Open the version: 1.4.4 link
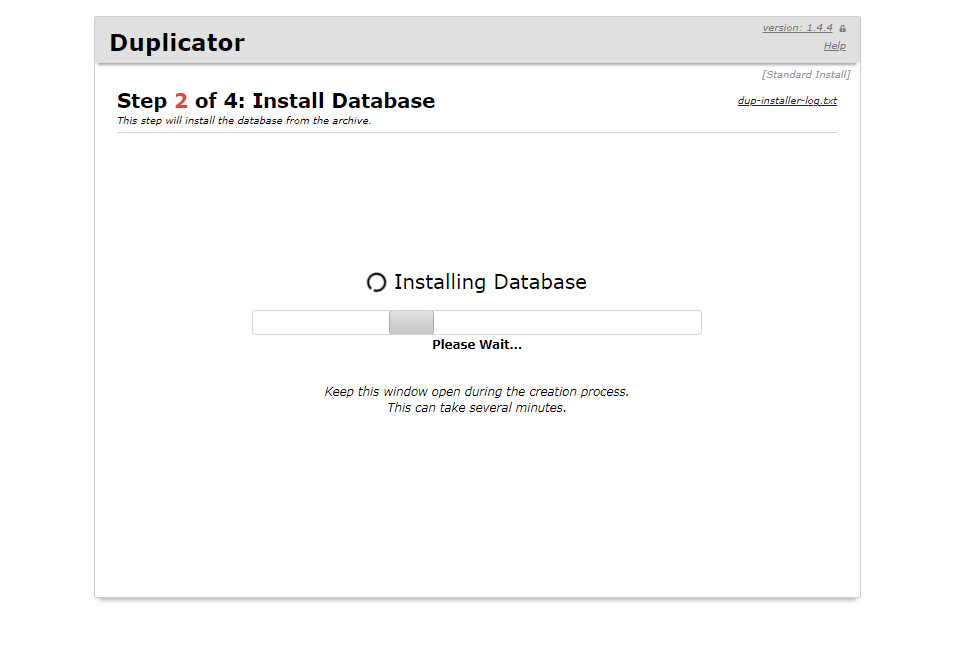The width and height of the screenshot is (956, 646). [796, 28]
